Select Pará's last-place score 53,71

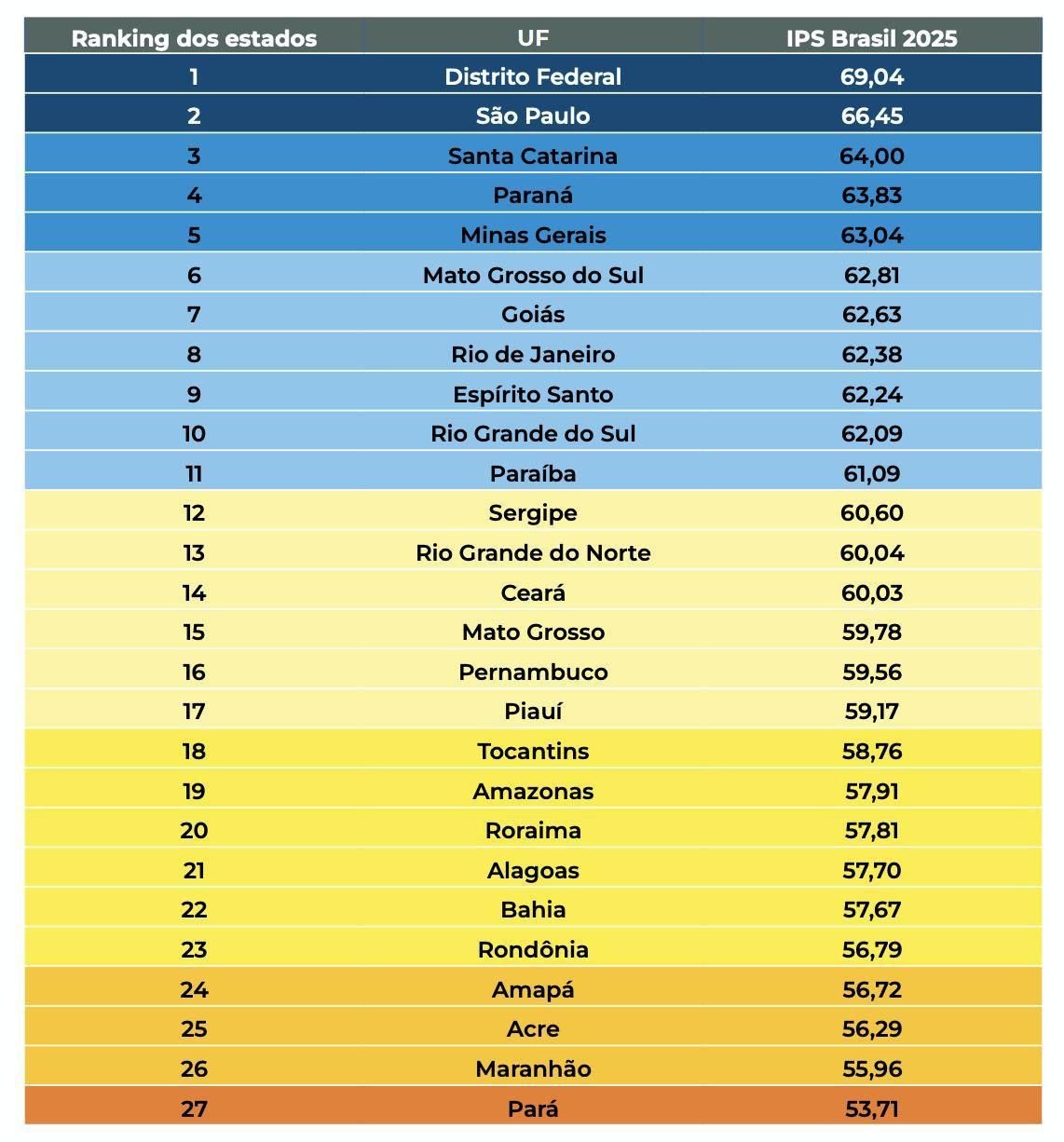[871, 1108]
